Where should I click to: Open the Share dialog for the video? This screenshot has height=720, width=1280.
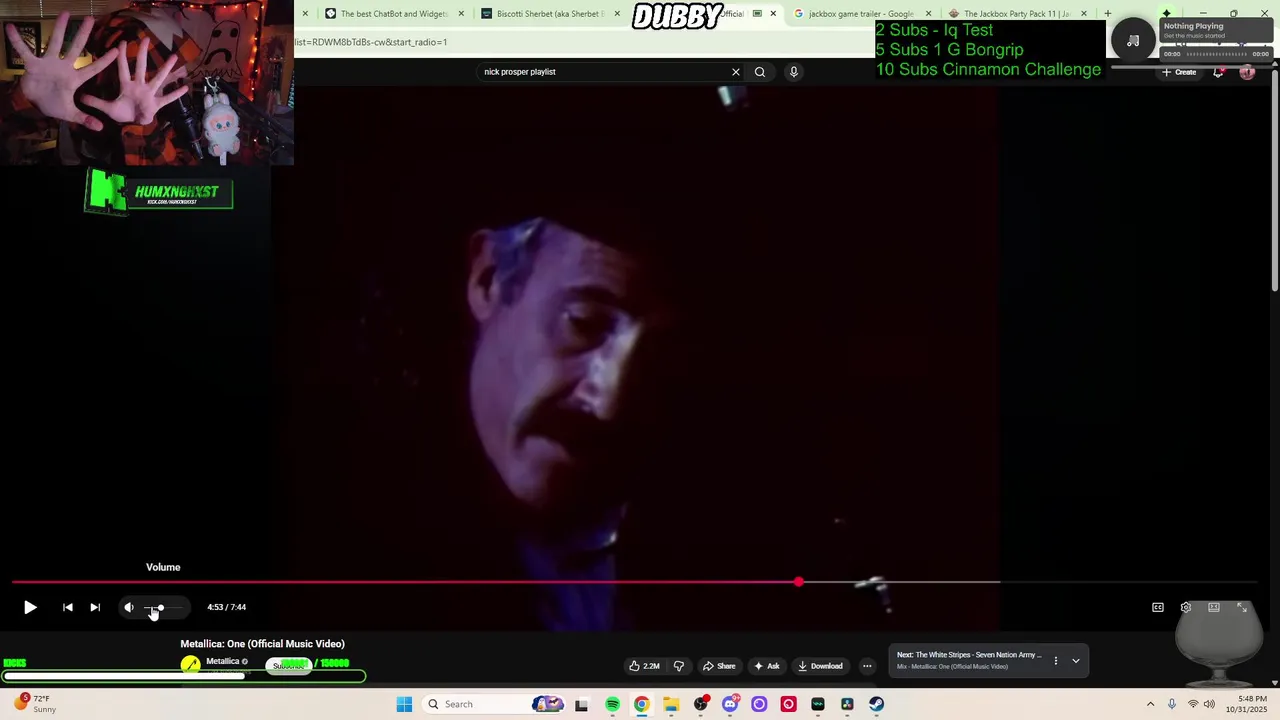click(719, 666)
